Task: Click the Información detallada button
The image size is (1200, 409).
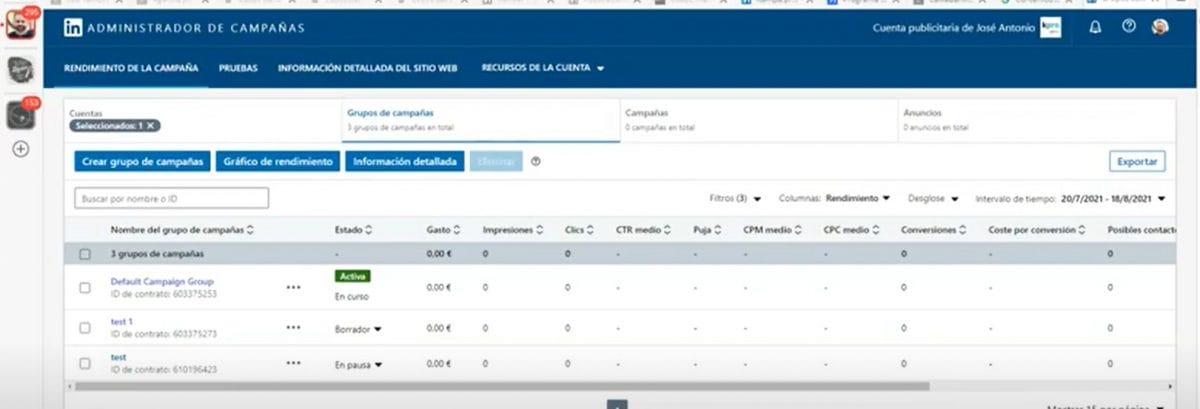Action: click(x=404, y=161)
